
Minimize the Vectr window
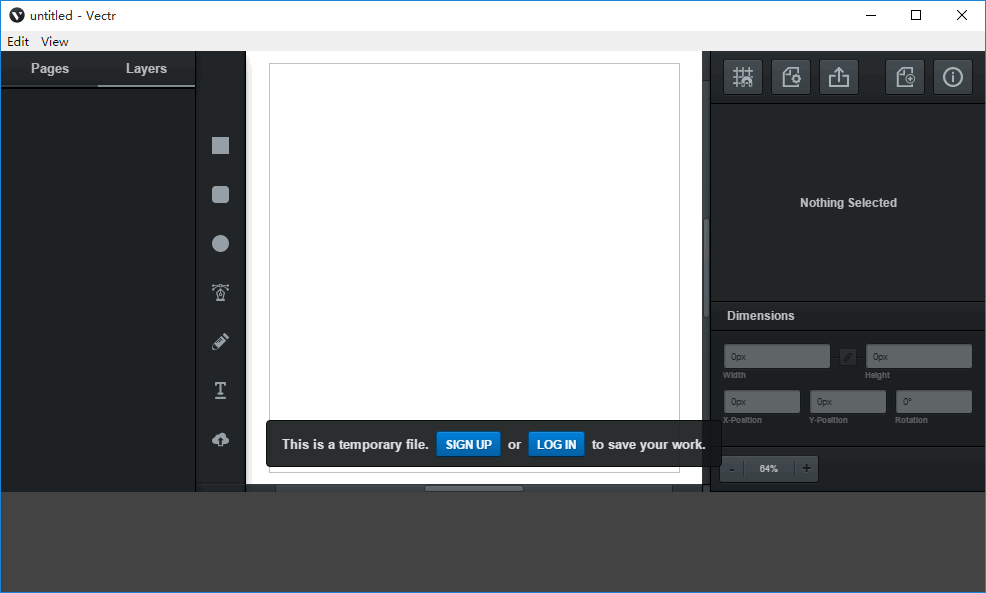coord(871,15)
